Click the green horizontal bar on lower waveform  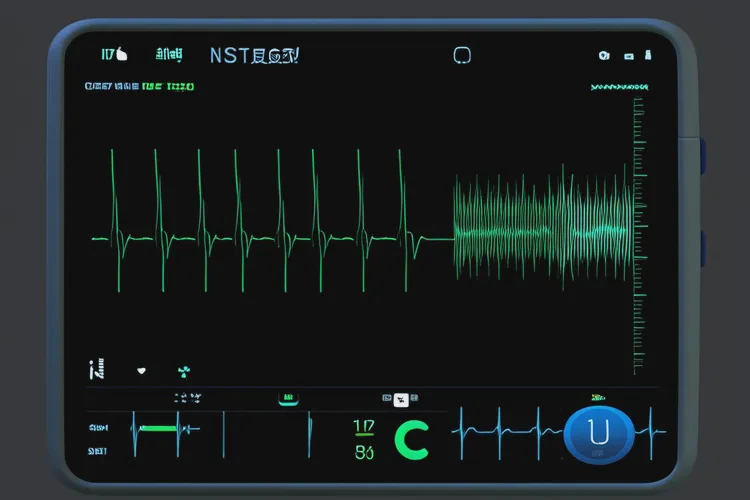[158, 428]
